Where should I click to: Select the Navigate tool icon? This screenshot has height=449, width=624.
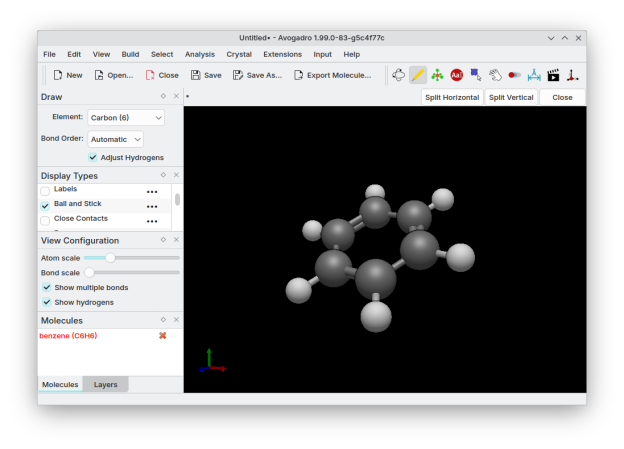(x=399, y=75)
